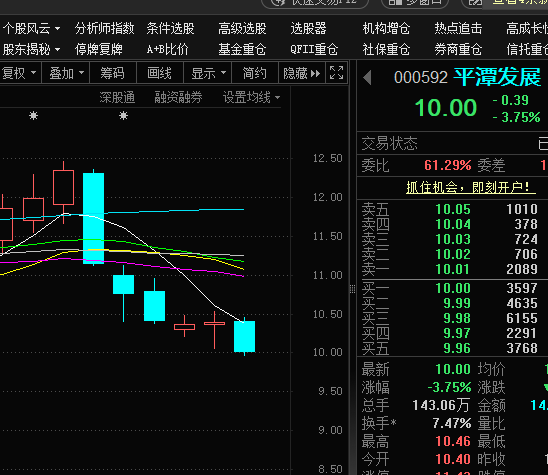548x475 pixels.
Task: Click the large current price 10.00
Action: point(446,108)
